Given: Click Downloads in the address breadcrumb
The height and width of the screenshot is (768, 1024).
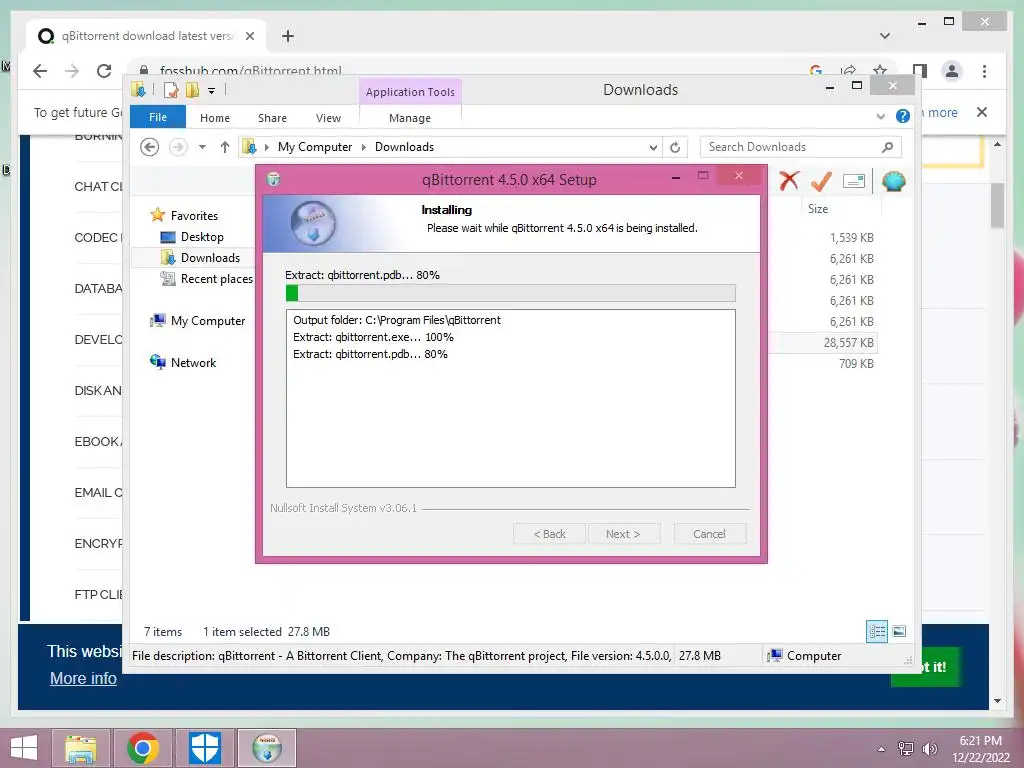Looking at the screenshot, I should (x=404, y=147).
